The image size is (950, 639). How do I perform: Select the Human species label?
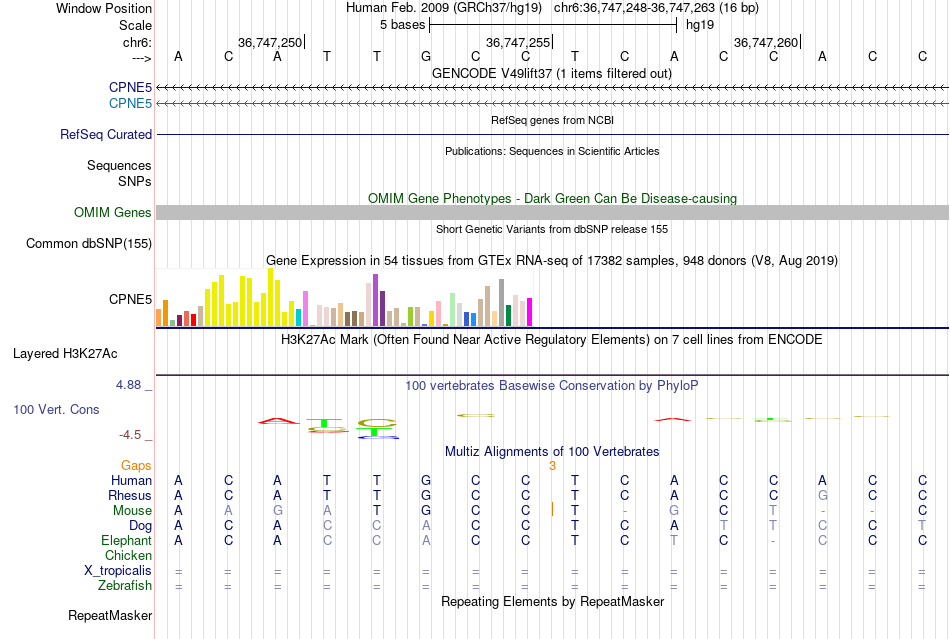131,480
